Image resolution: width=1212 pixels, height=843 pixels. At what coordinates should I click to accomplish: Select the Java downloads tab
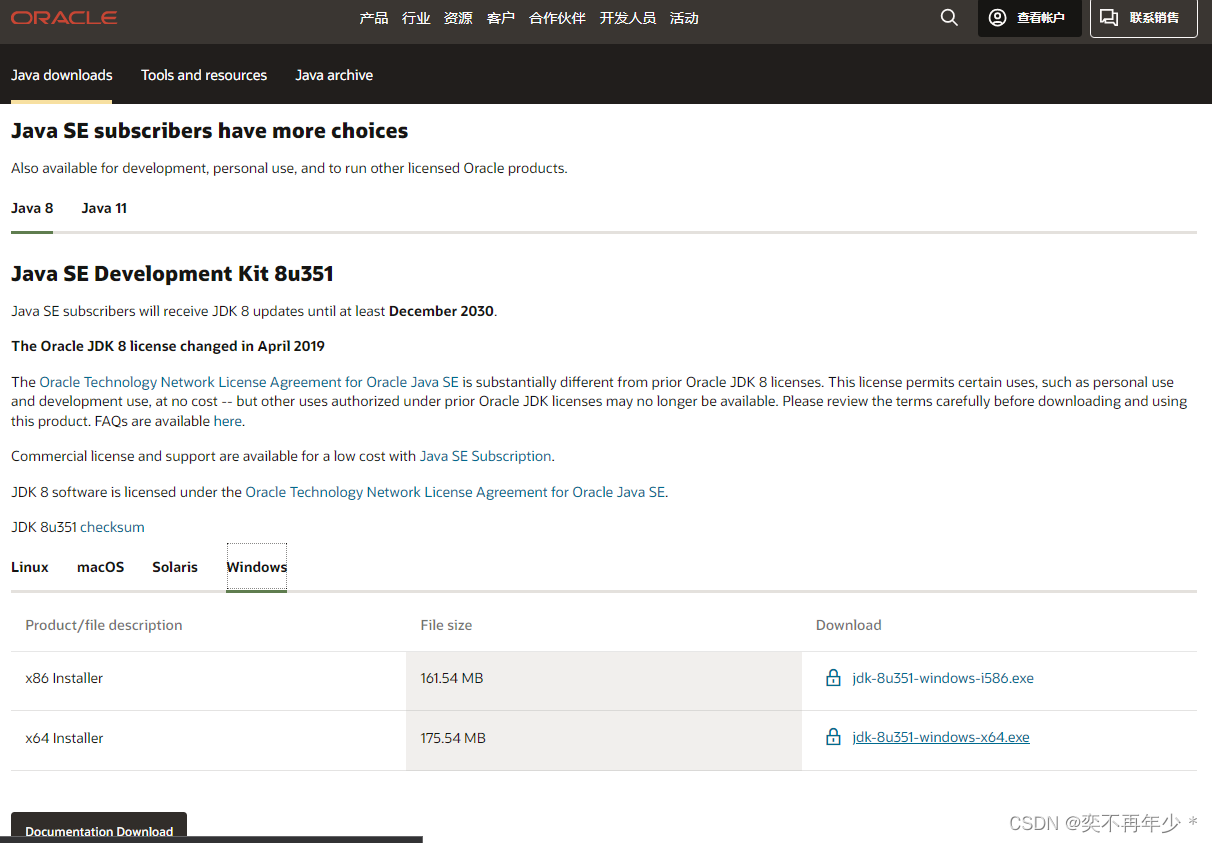pos(62,75)
